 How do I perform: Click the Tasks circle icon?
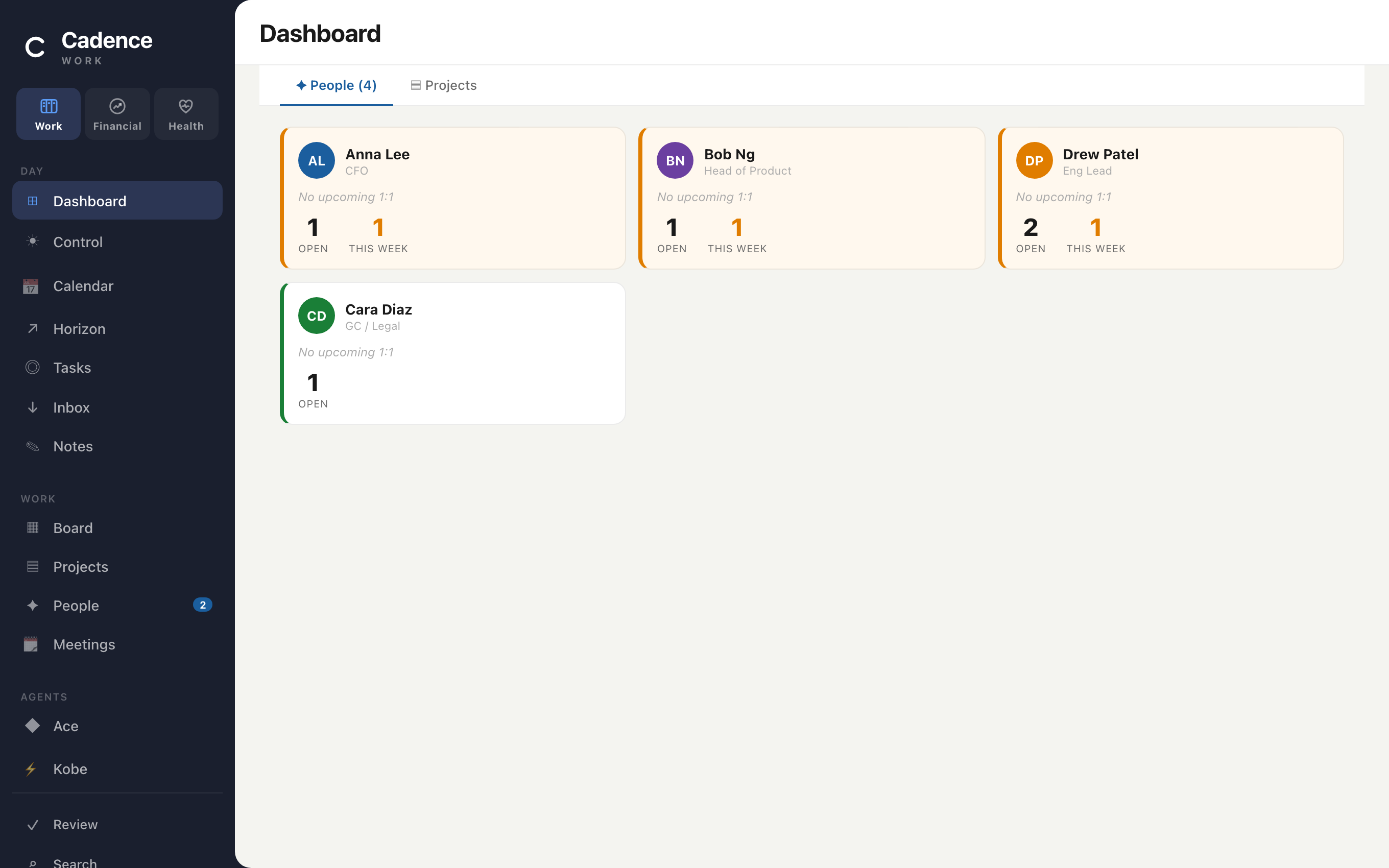click(33, 368)
